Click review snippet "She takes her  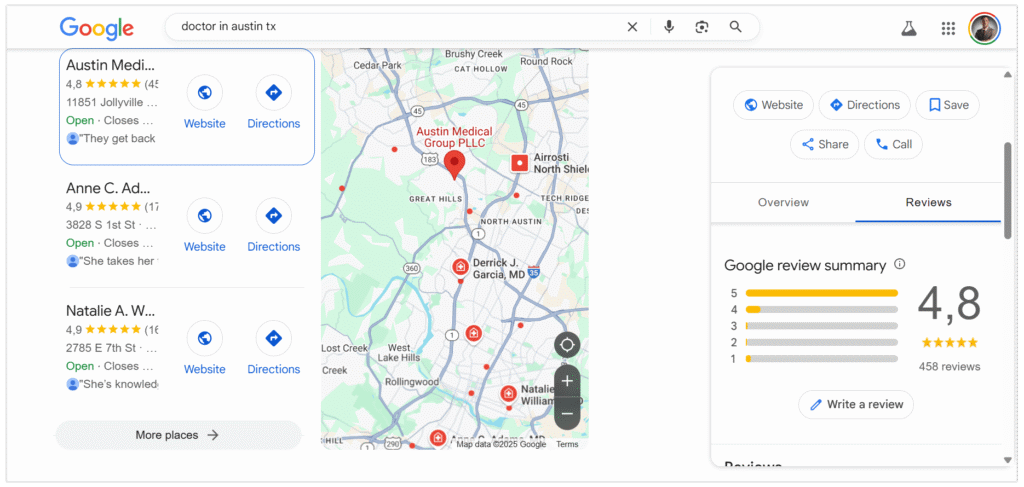(119, 261)
